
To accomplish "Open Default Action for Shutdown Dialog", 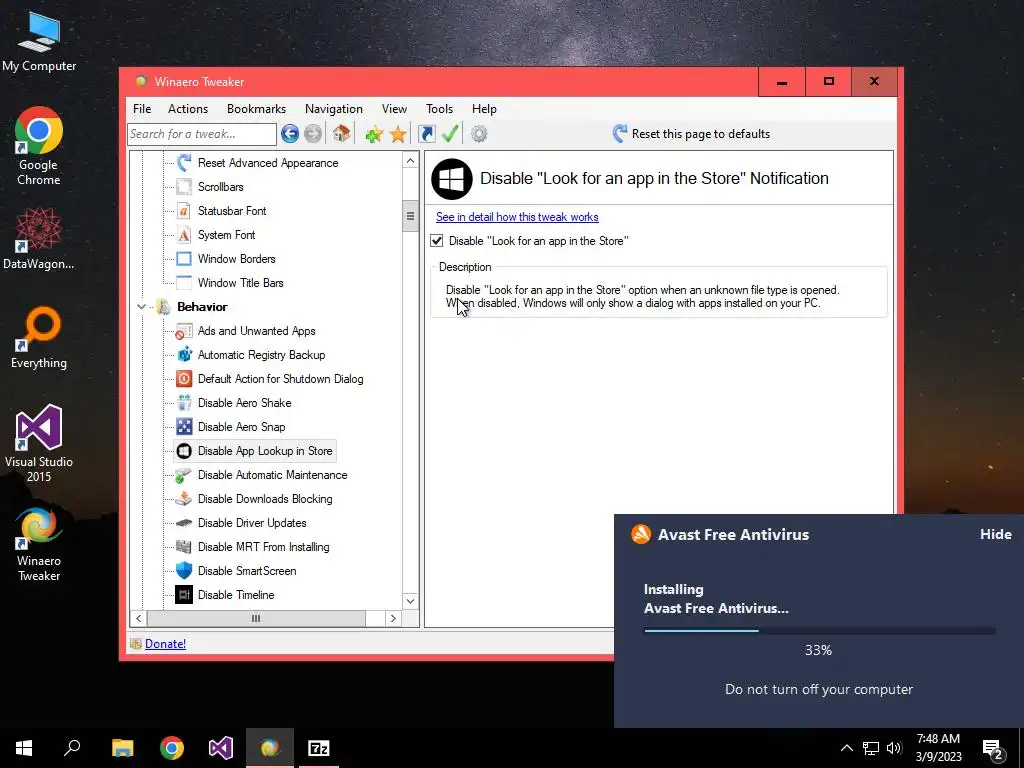I will pos(280,379).
